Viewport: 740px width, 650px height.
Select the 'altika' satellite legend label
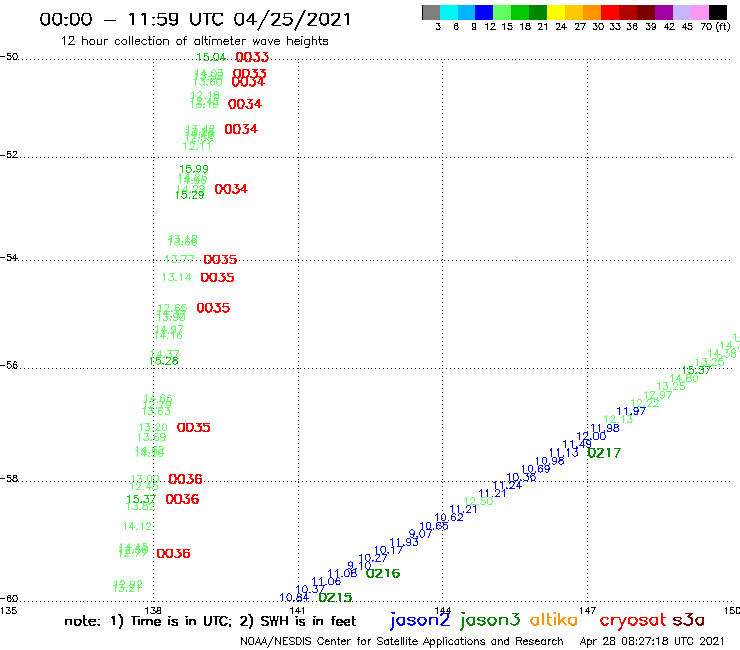point(554,619)
